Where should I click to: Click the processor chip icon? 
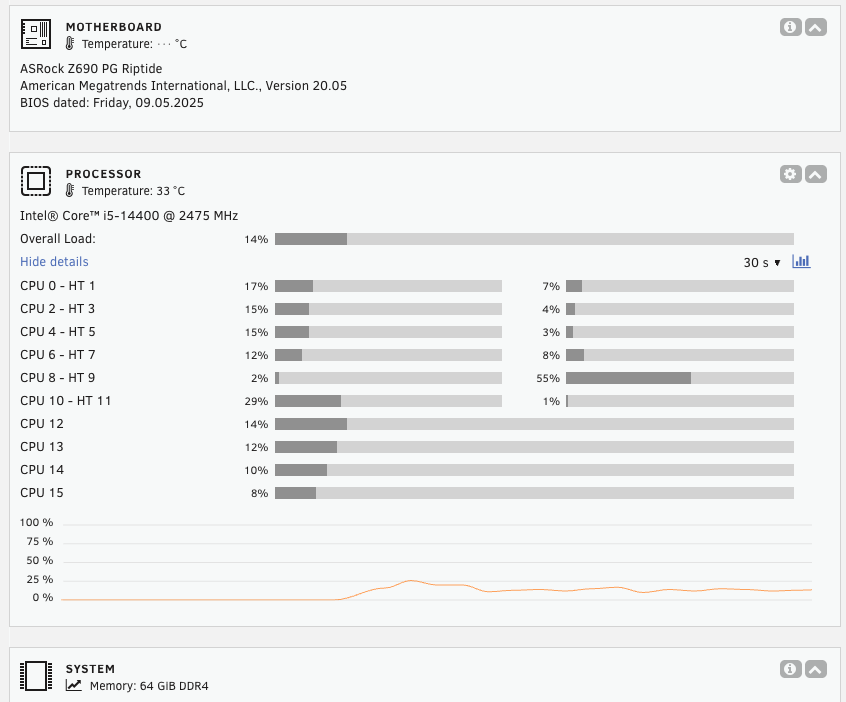(36, 181)
